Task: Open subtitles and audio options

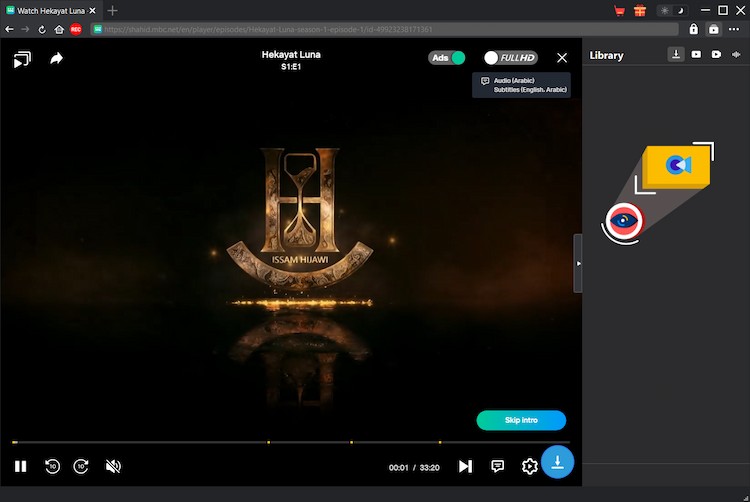Action: (497, 466)
